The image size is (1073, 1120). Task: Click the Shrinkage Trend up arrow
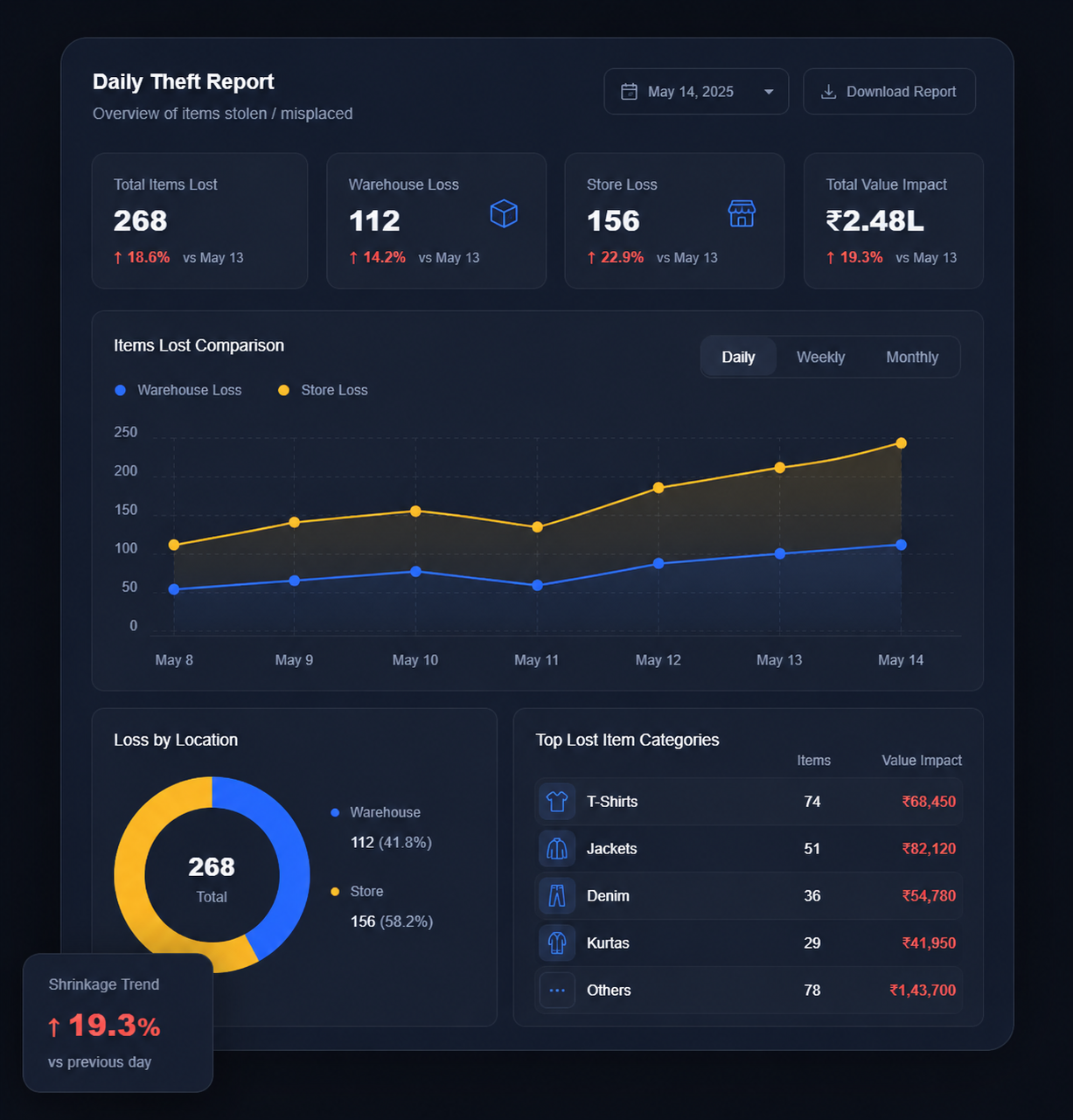pos(54,1027)
